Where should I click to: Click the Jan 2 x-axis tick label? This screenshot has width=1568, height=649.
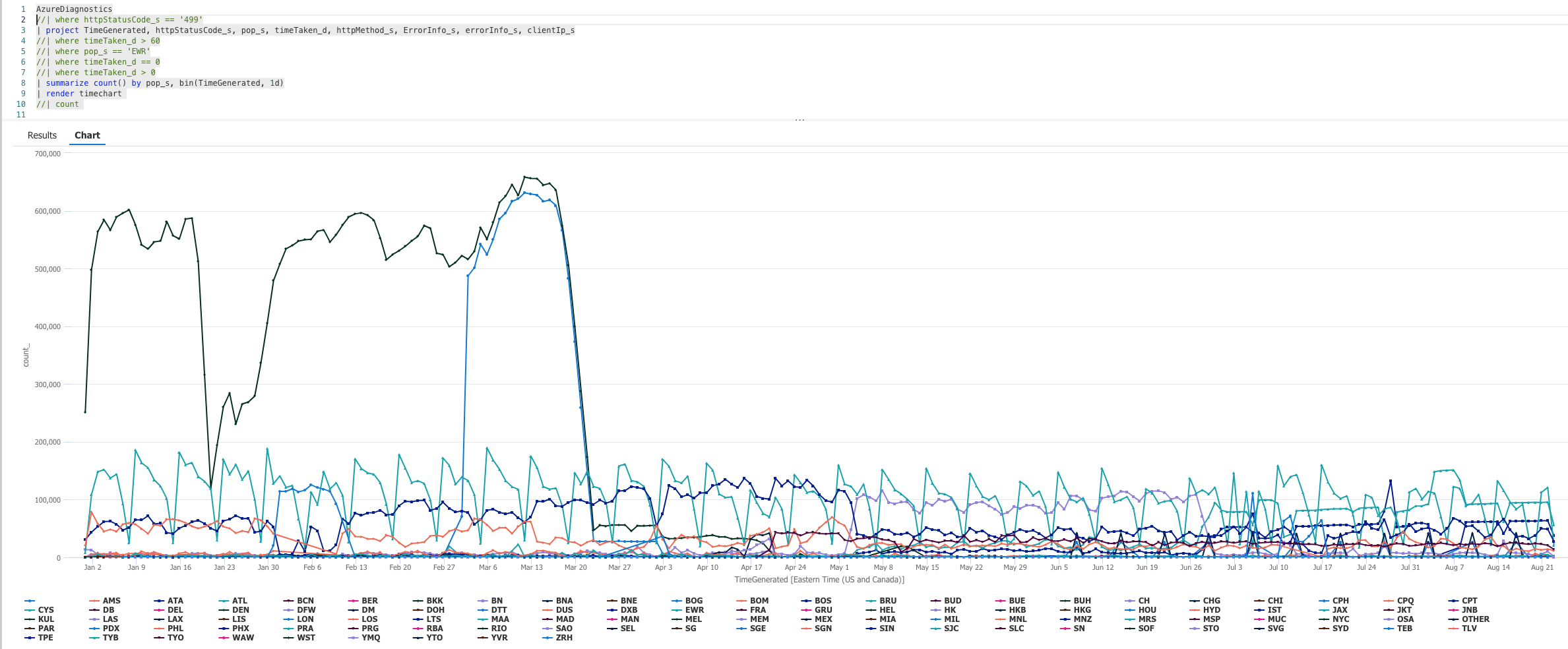(92, 567)
